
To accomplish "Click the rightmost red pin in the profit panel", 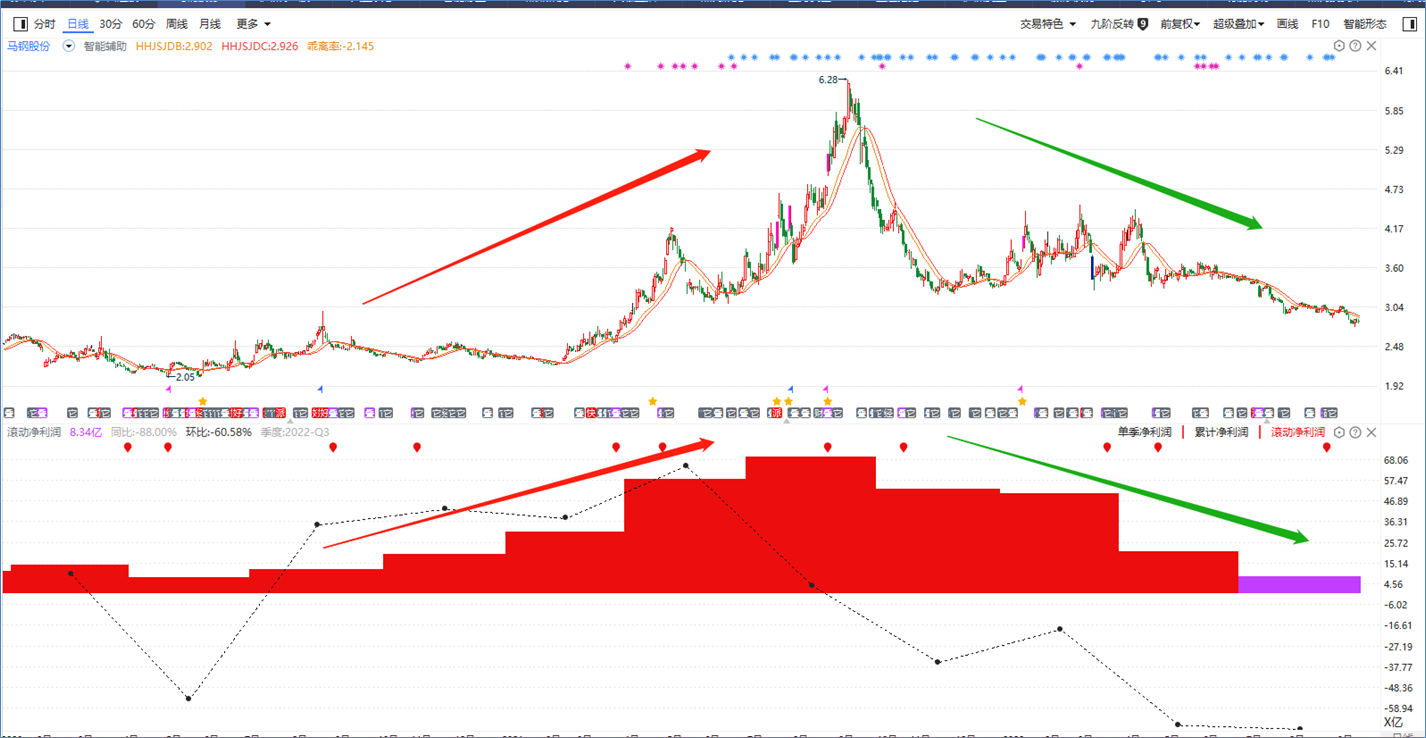I will click(x=1327, y=448).
